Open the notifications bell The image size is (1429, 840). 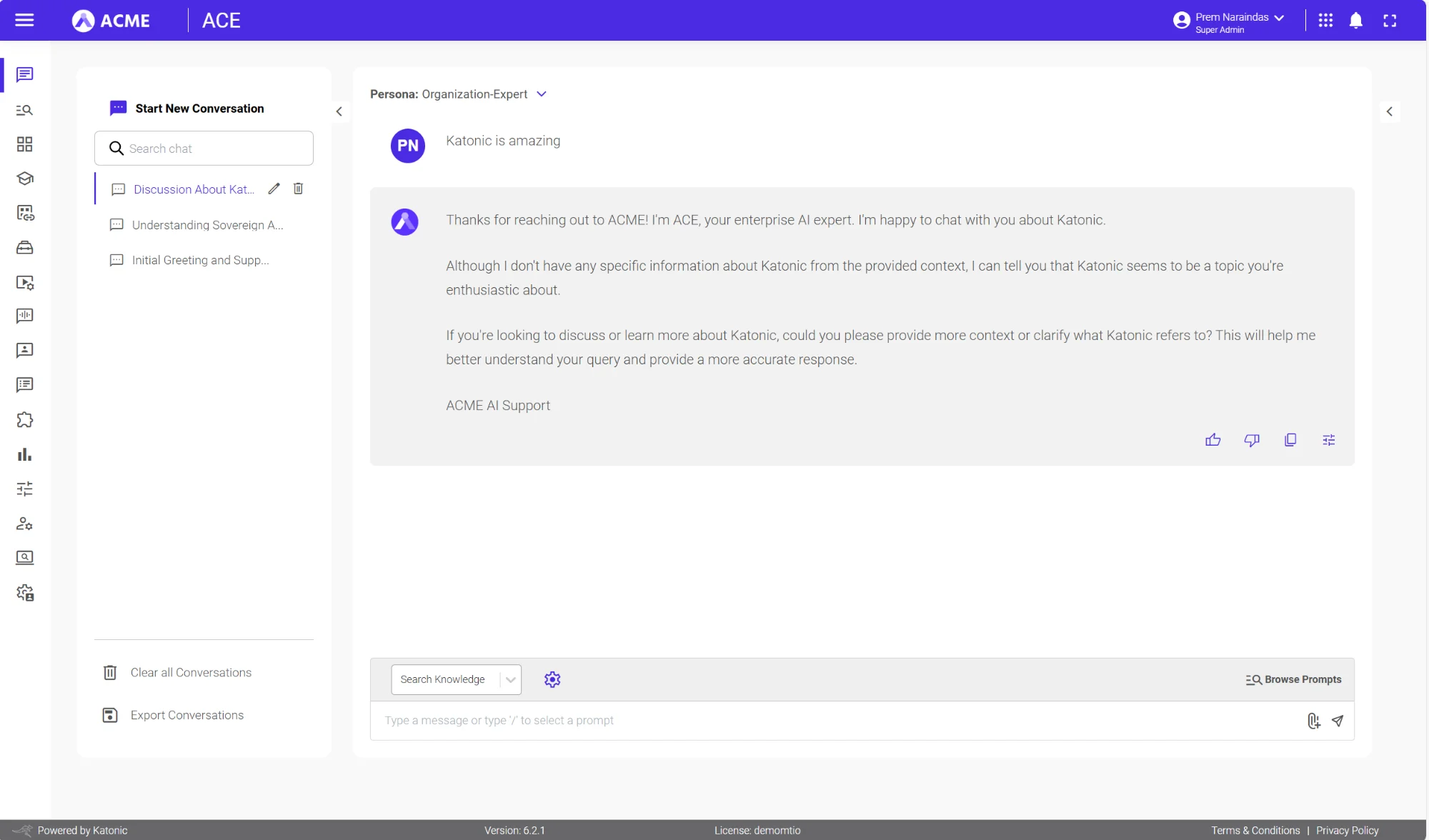1355,21
